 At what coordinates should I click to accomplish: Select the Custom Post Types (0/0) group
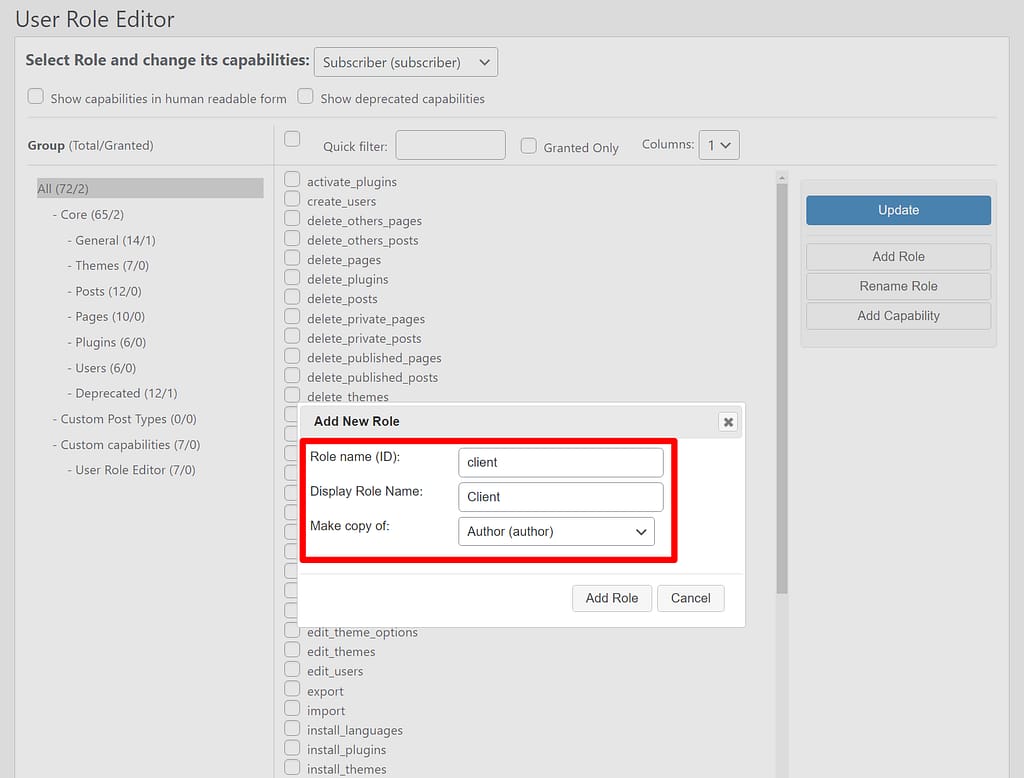128,419
